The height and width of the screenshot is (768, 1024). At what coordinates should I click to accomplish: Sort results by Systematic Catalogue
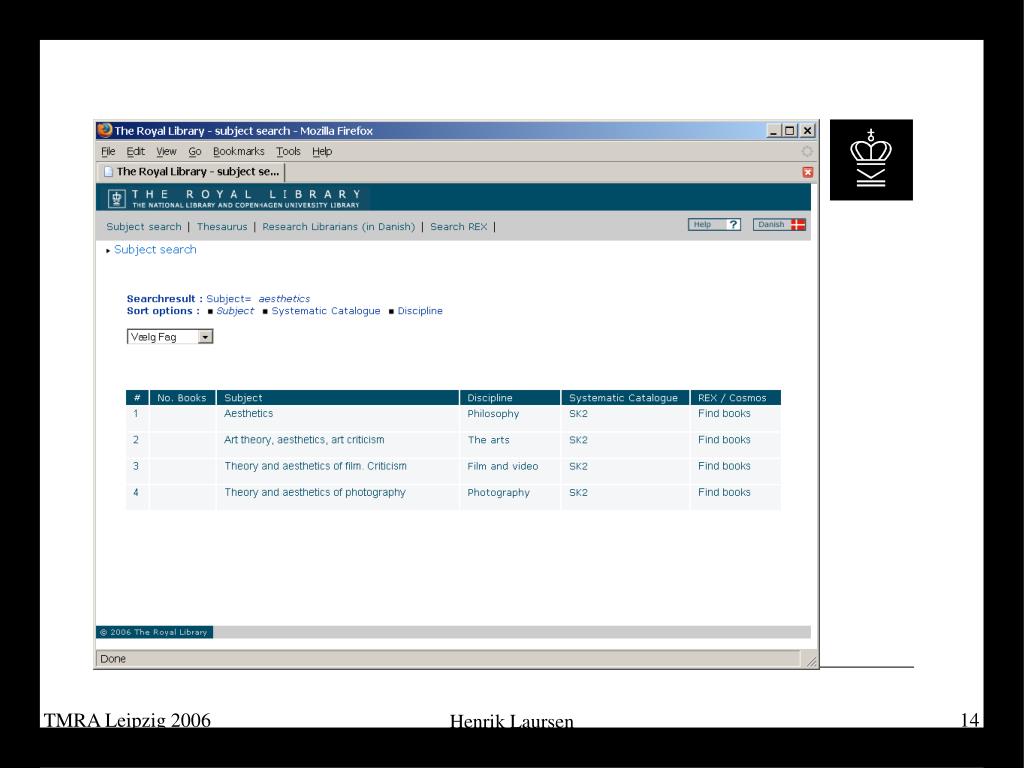(x=326, y=311)
